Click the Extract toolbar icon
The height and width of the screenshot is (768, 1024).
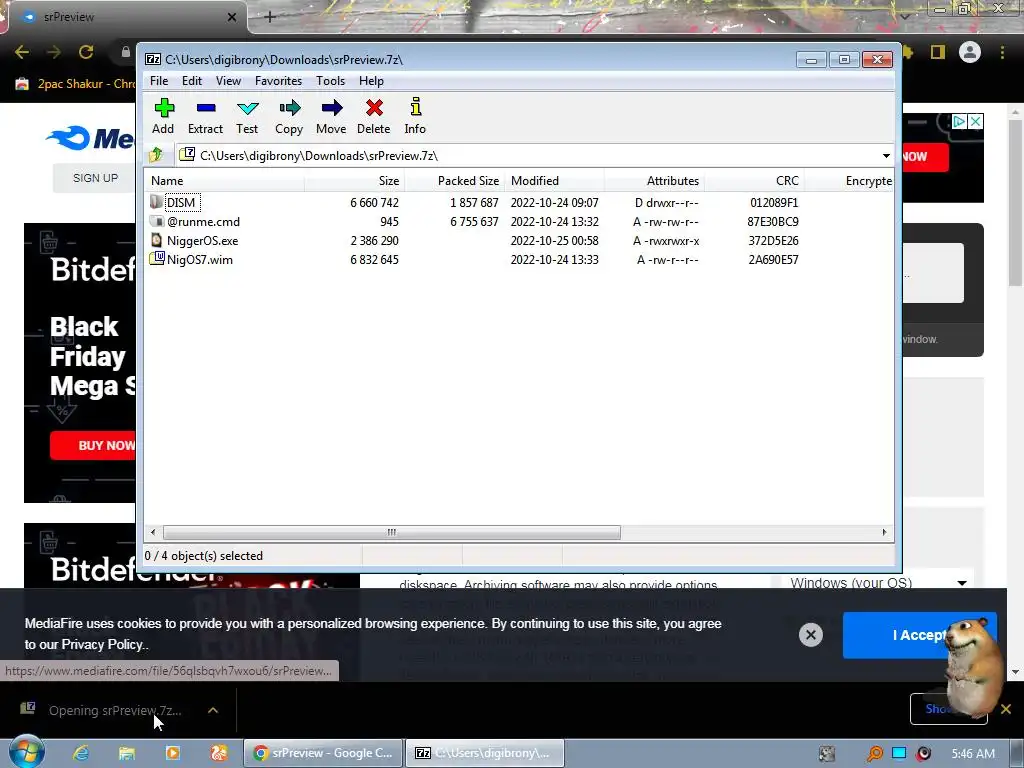click(206, 116)
